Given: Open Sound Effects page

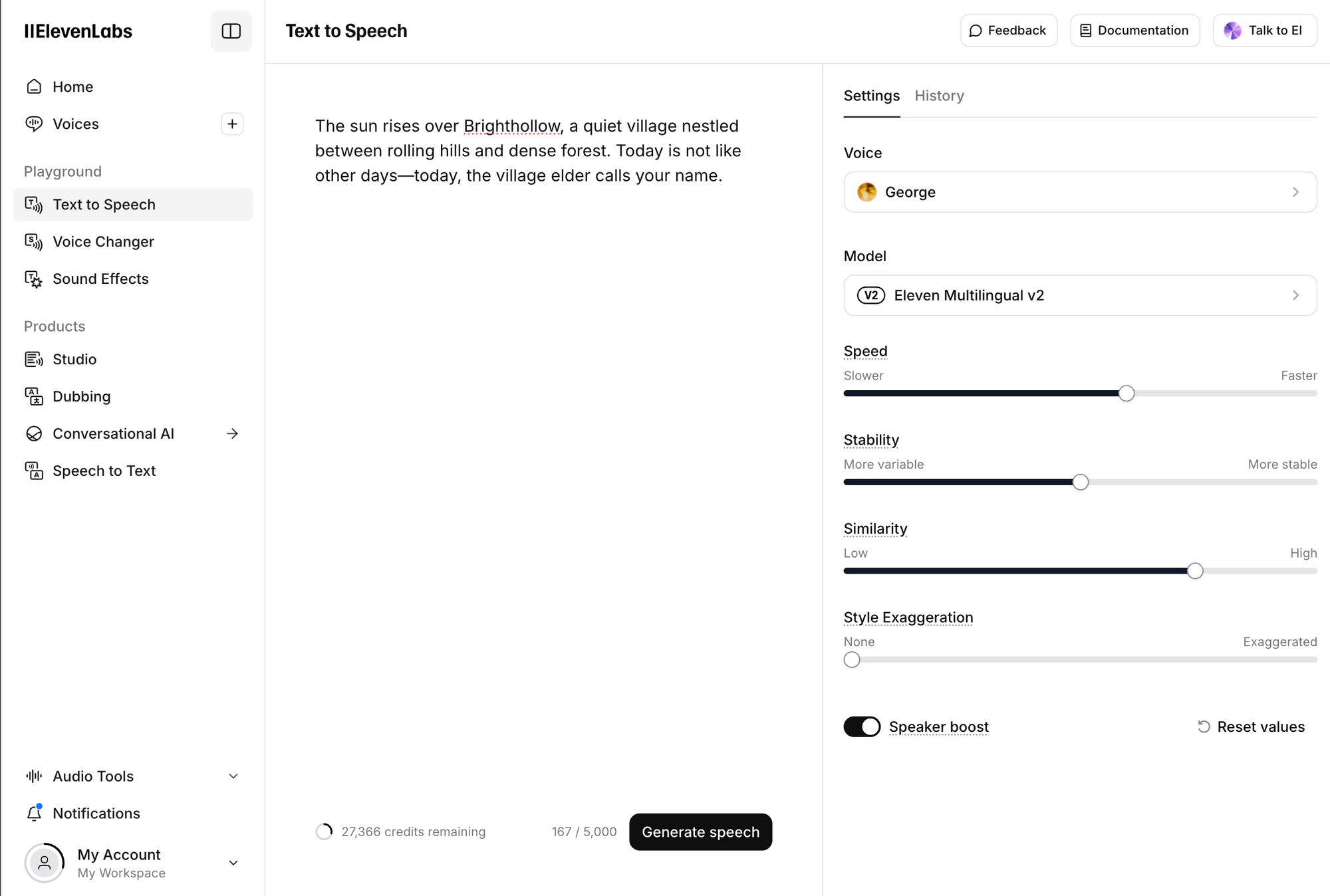Looking at the screenshot, I should 133,279.
